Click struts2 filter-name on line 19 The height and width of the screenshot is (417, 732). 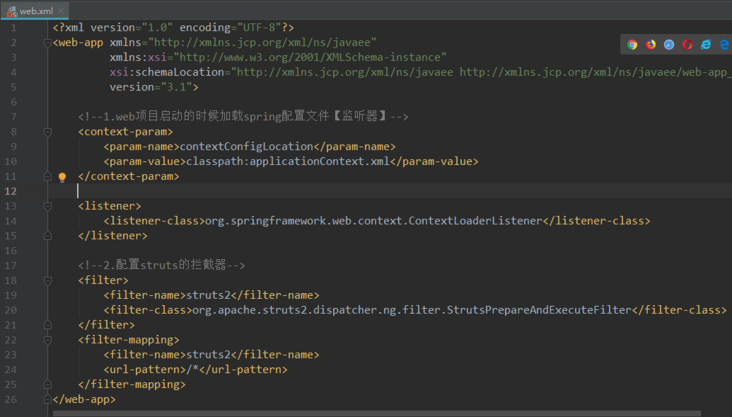coord(208,295)
